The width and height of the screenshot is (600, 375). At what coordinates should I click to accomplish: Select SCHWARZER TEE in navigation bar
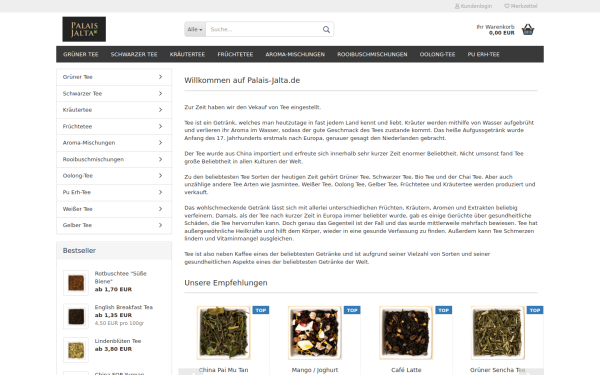tap(134, 54)
